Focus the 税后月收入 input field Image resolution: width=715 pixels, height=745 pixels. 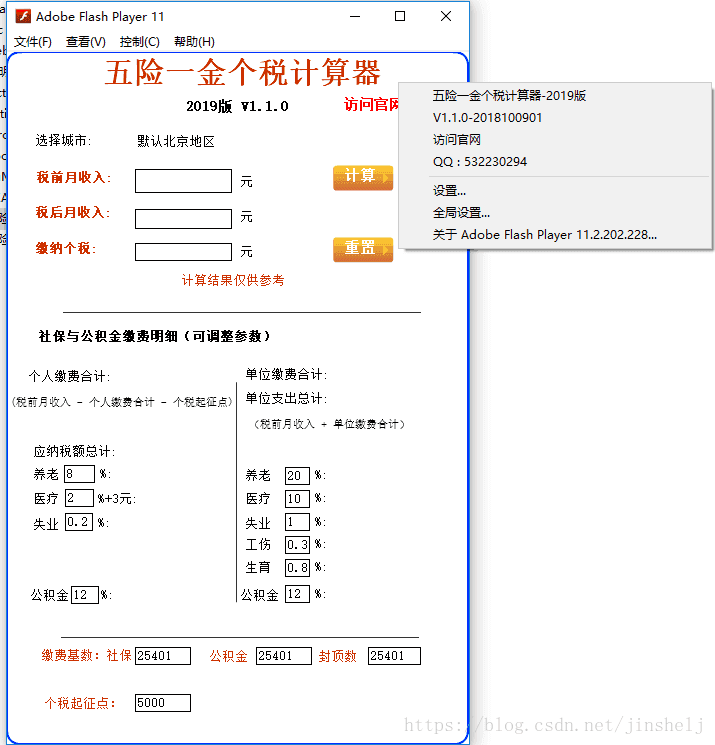183,219
